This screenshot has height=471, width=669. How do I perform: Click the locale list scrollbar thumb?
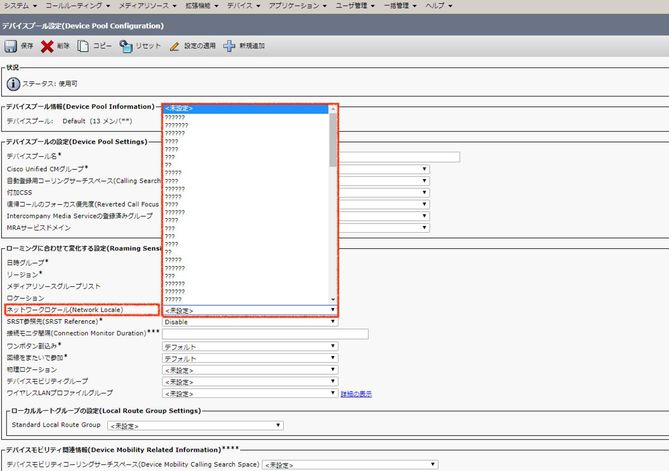[x=333, y=140]
